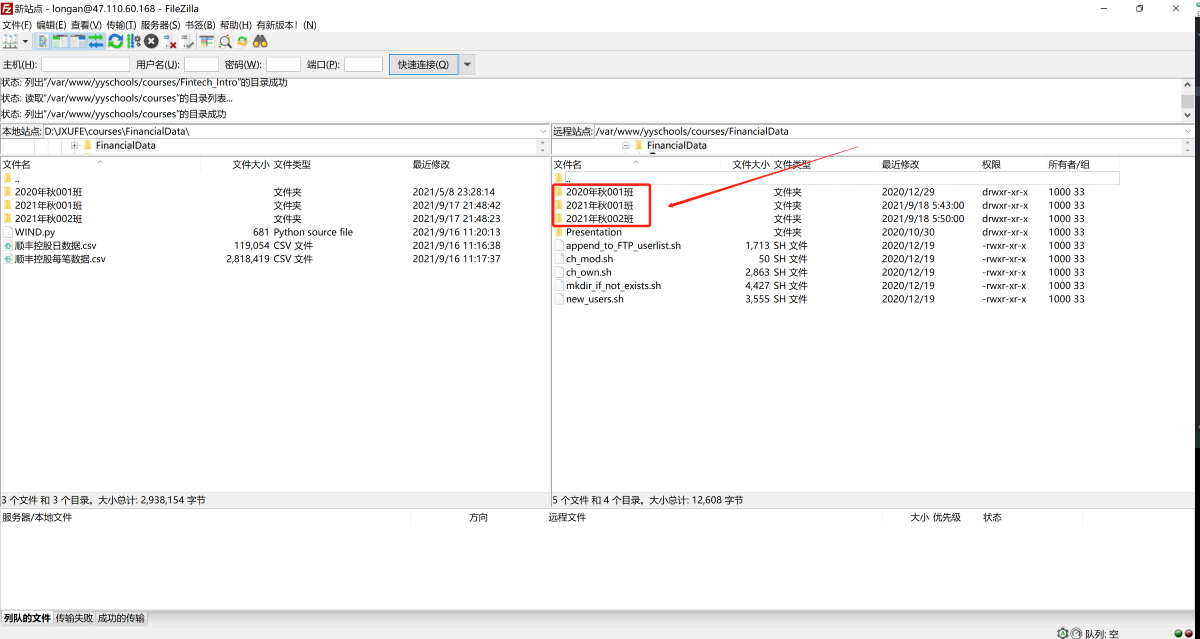Screen dimensions: 1200x639
Task: Open the 服务器(S) menu
Action: [x=160, y=24]
